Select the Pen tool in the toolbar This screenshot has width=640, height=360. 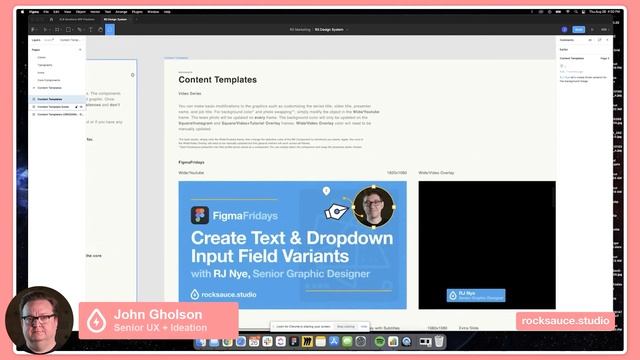pos(80,30)
